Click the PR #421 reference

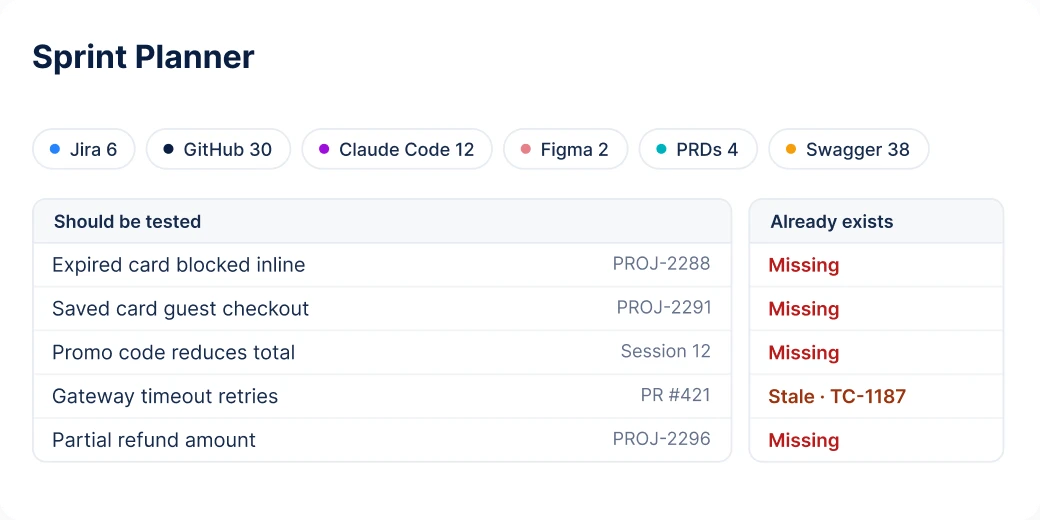pyautogui.click(x=675, y=395)
